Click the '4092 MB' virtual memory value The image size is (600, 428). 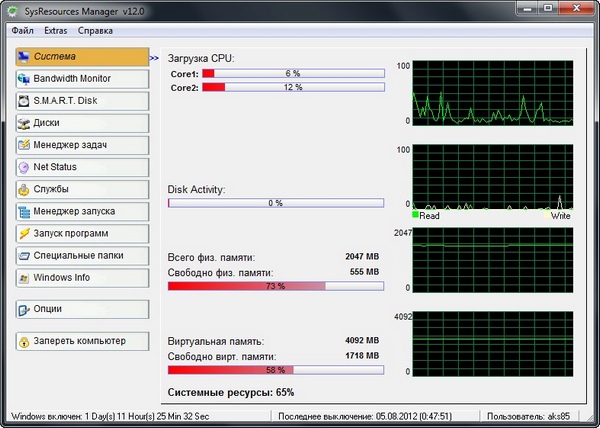[x=362, y=340]
